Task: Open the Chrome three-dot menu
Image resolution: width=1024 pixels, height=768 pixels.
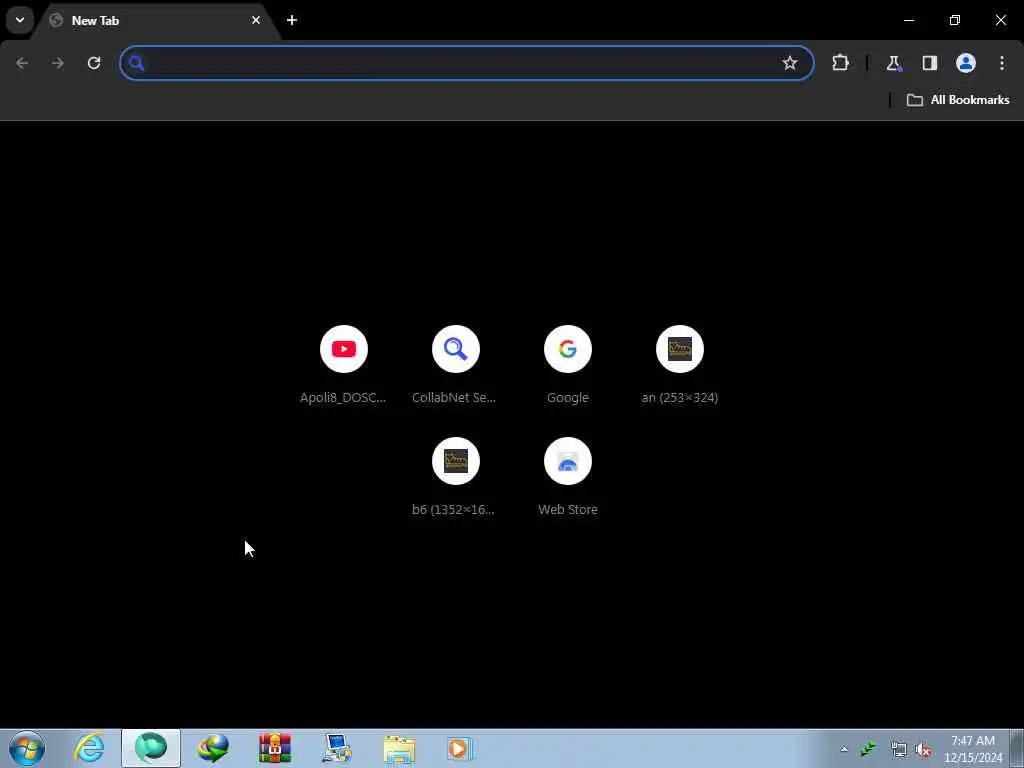Action: click(x=1002, y=63)
